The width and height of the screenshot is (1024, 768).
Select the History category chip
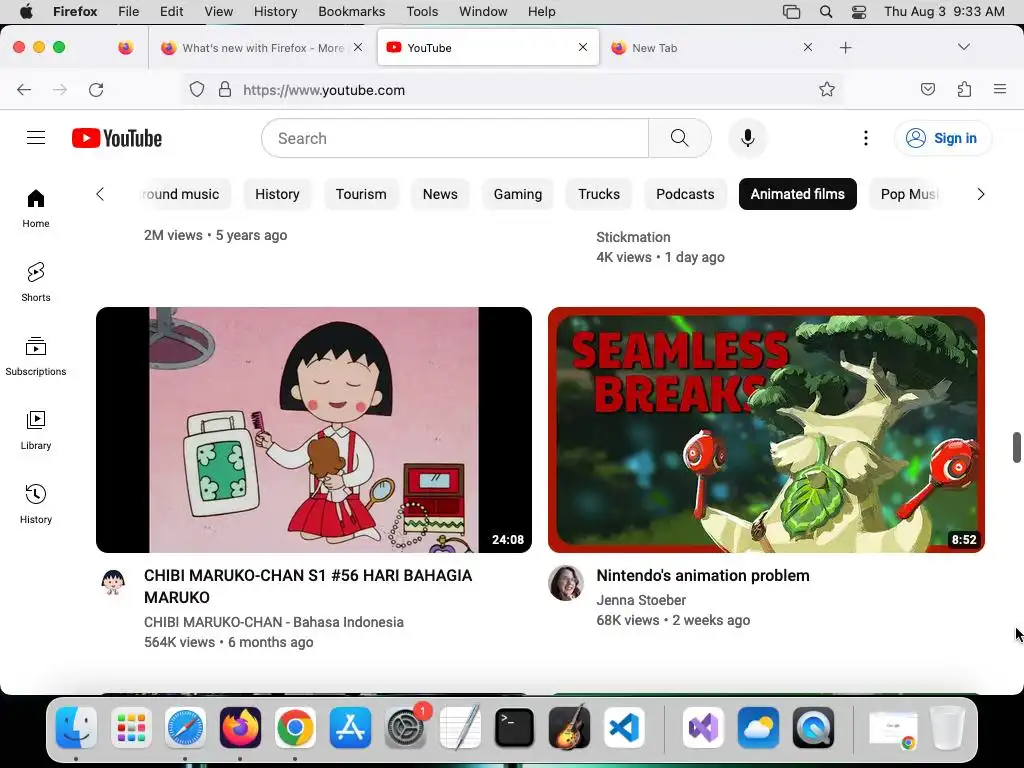pyautogui.click(x=277, y=194)
